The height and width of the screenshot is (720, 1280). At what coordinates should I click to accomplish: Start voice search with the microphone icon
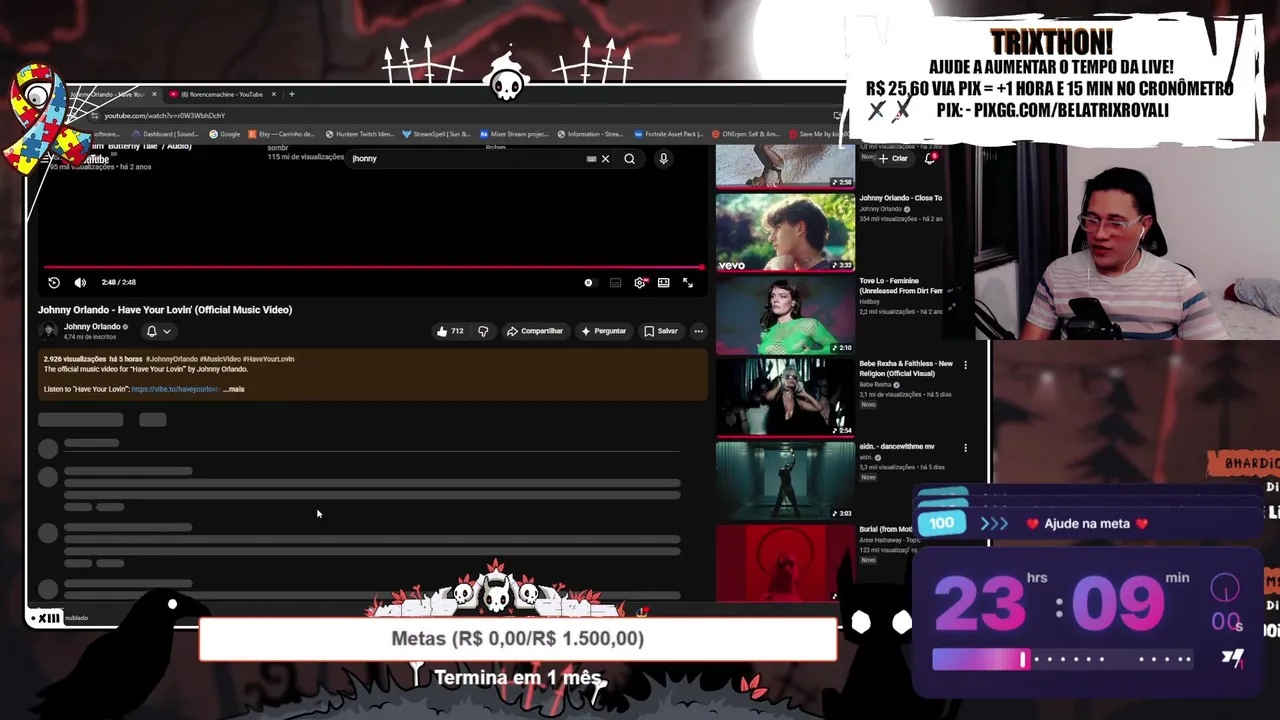click(x=663, y=159)
